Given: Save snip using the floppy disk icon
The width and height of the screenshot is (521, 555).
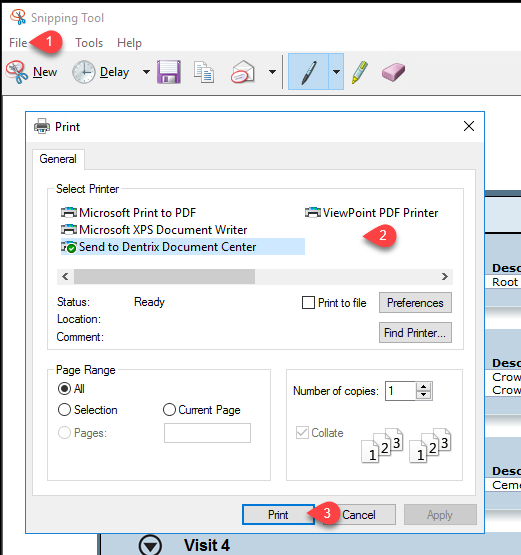Looking at the screenshot, I should pyautogui.click(x=169, y=72).
